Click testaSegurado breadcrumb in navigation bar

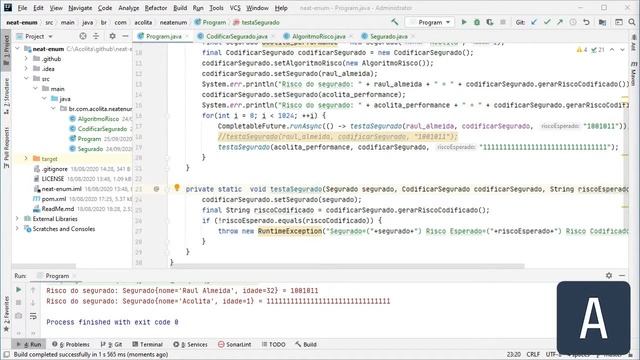click(x=260, y=22)
